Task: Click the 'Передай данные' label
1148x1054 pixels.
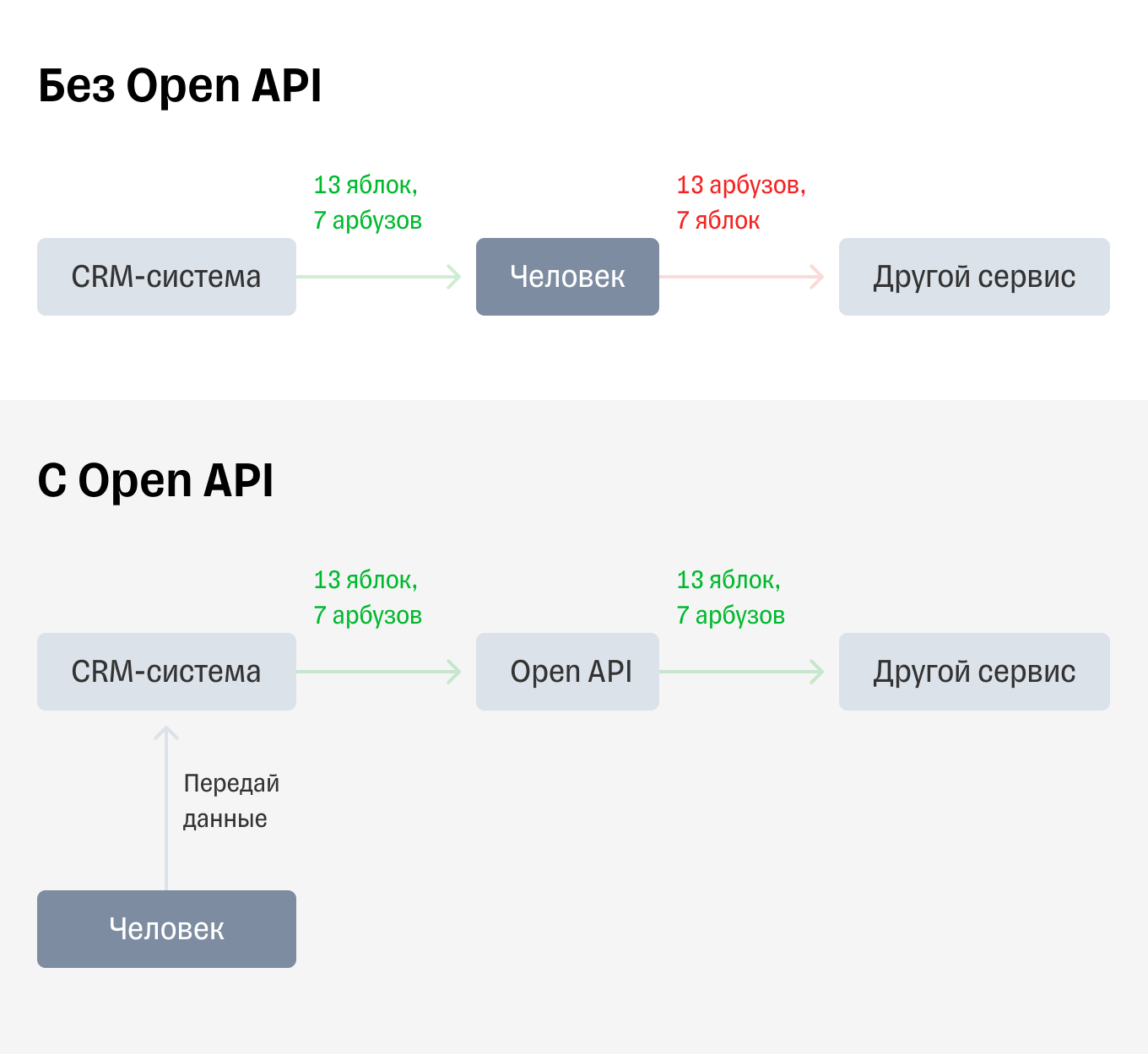Action: (230, 801)
